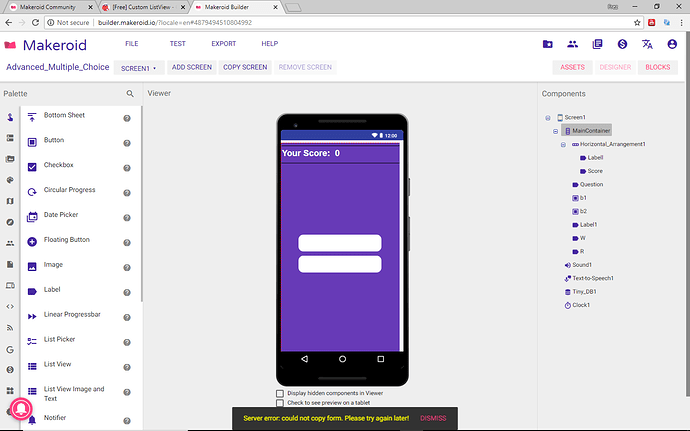Image resolution: width=690 pixels, height=431 pixels.
Task: Show help for Checkbox component
Action: (x=127, y=168)
